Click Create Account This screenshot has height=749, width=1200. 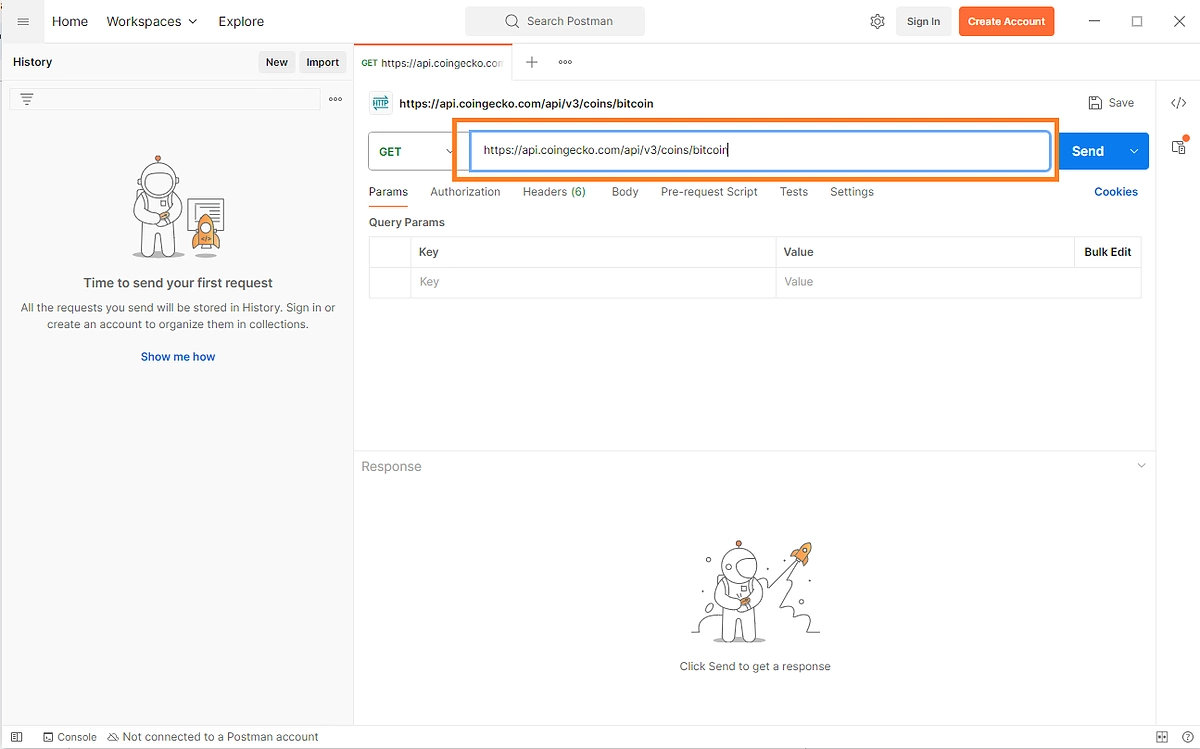pyautogui.click(x=1006, y=21)
